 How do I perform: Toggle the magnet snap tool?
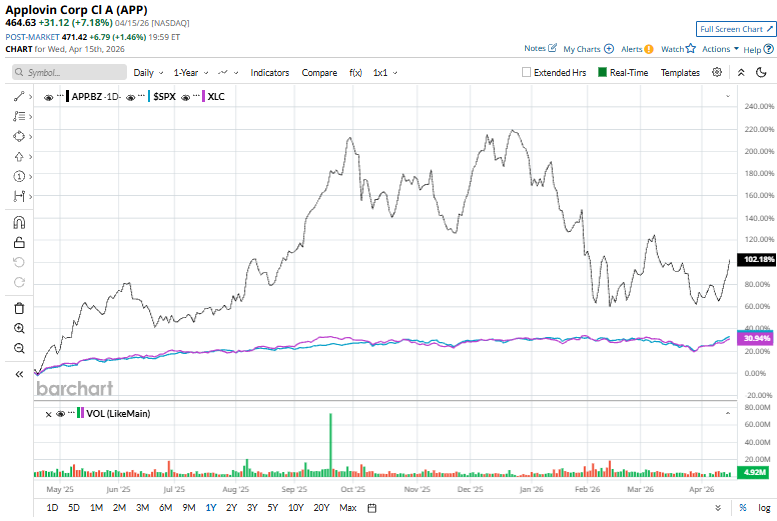19,223
